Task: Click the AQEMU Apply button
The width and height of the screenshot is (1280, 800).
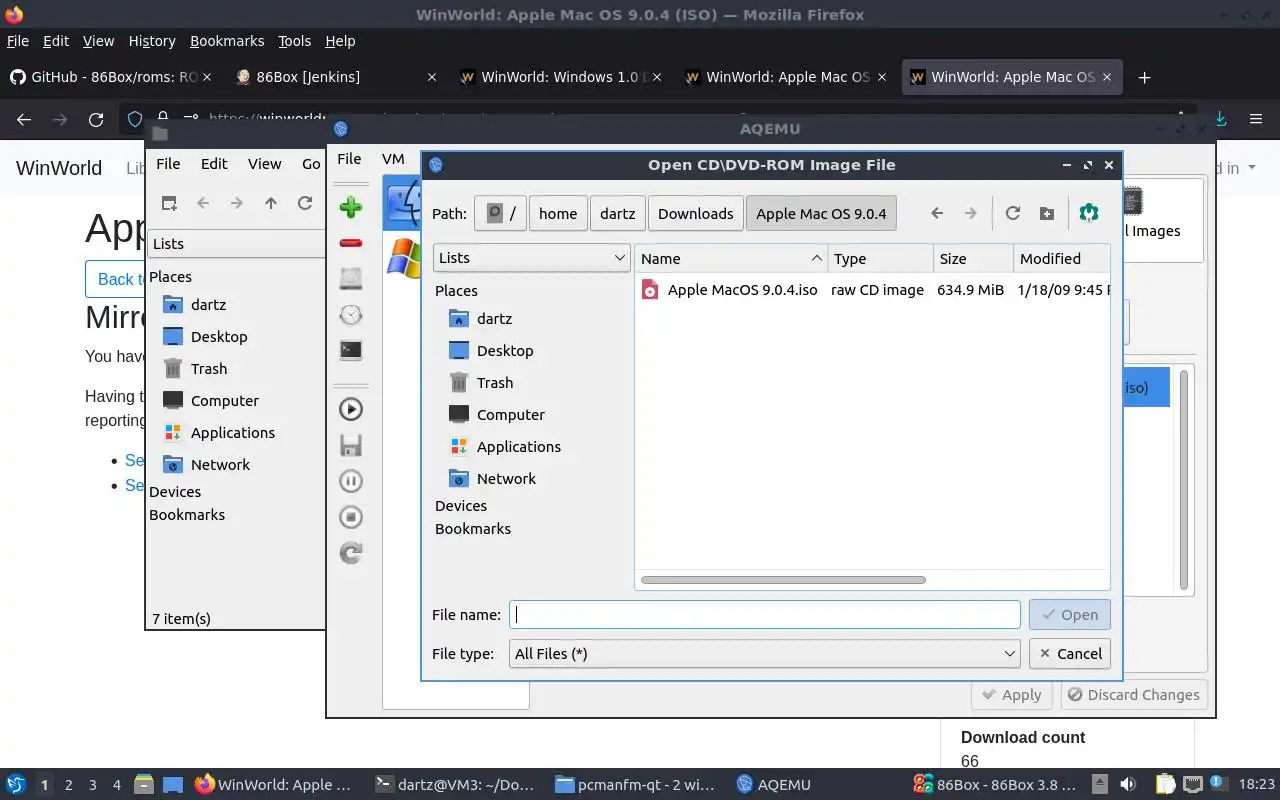Action: click(1011, 695)
